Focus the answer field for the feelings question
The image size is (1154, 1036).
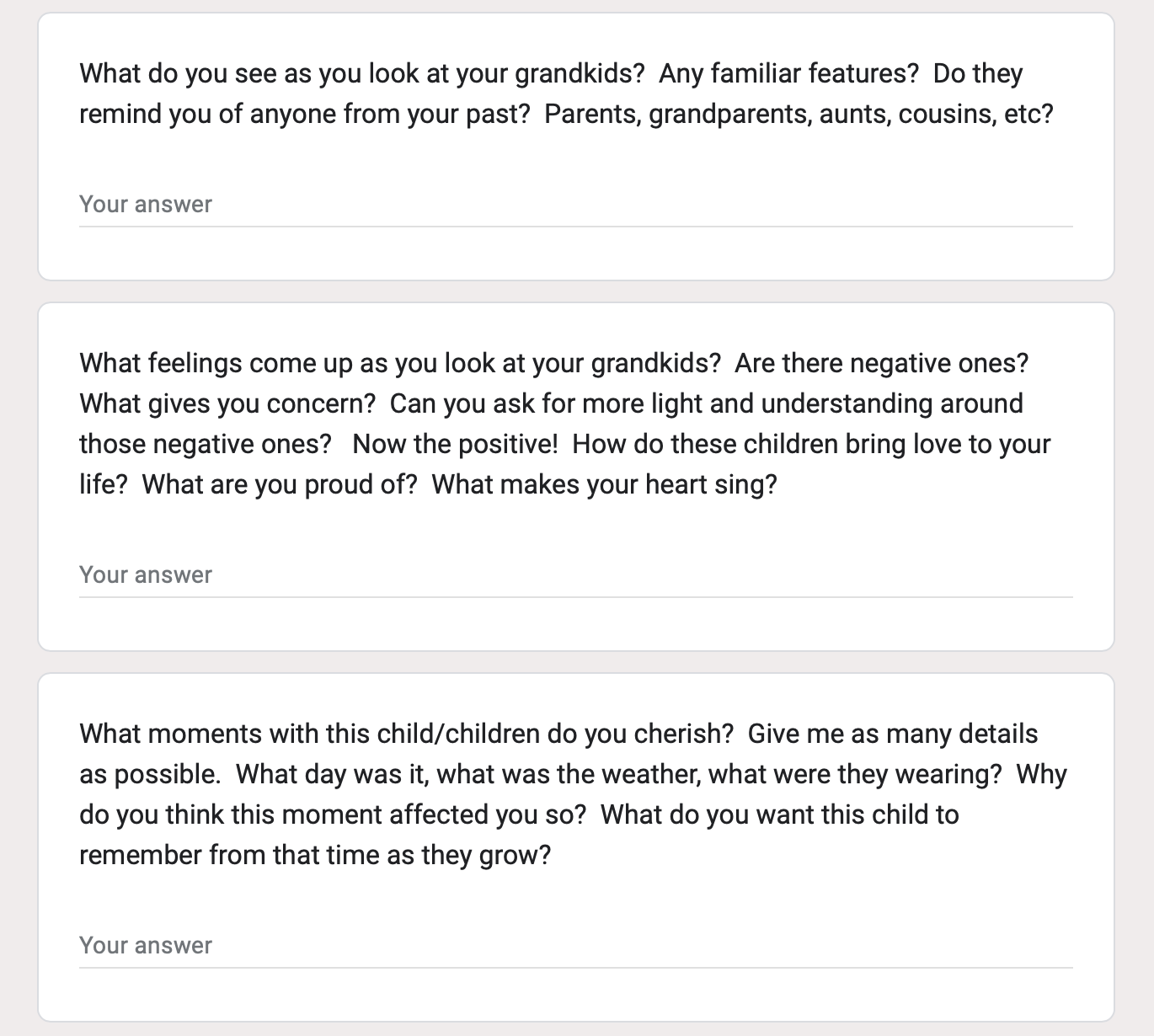click(x=575, y=575)
